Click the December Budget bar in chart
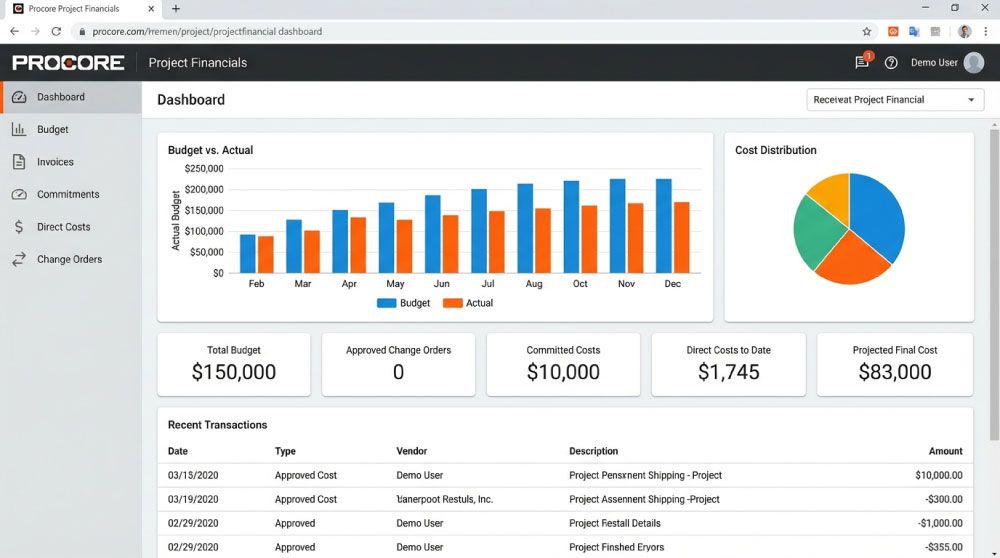The image size is (1000, 558). pyautogui.click(x=664, y=226)
